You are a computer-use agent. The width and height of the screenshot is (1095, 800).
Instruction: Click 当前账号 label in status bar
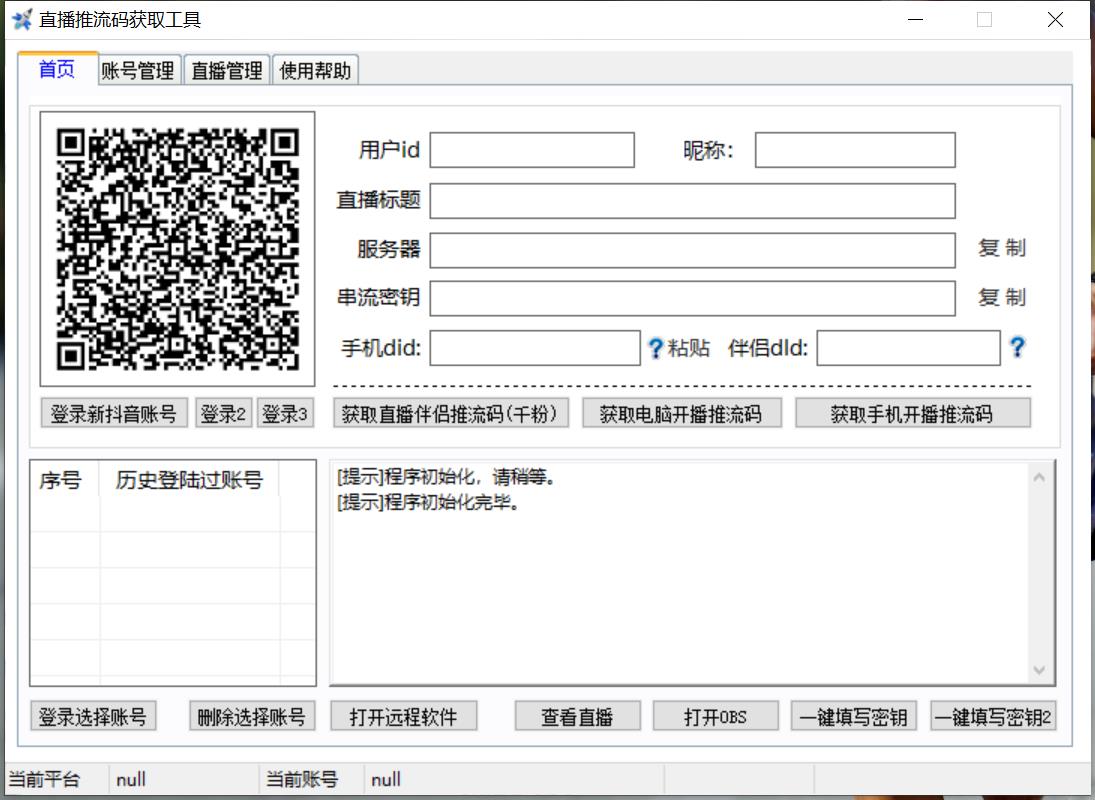302,779
